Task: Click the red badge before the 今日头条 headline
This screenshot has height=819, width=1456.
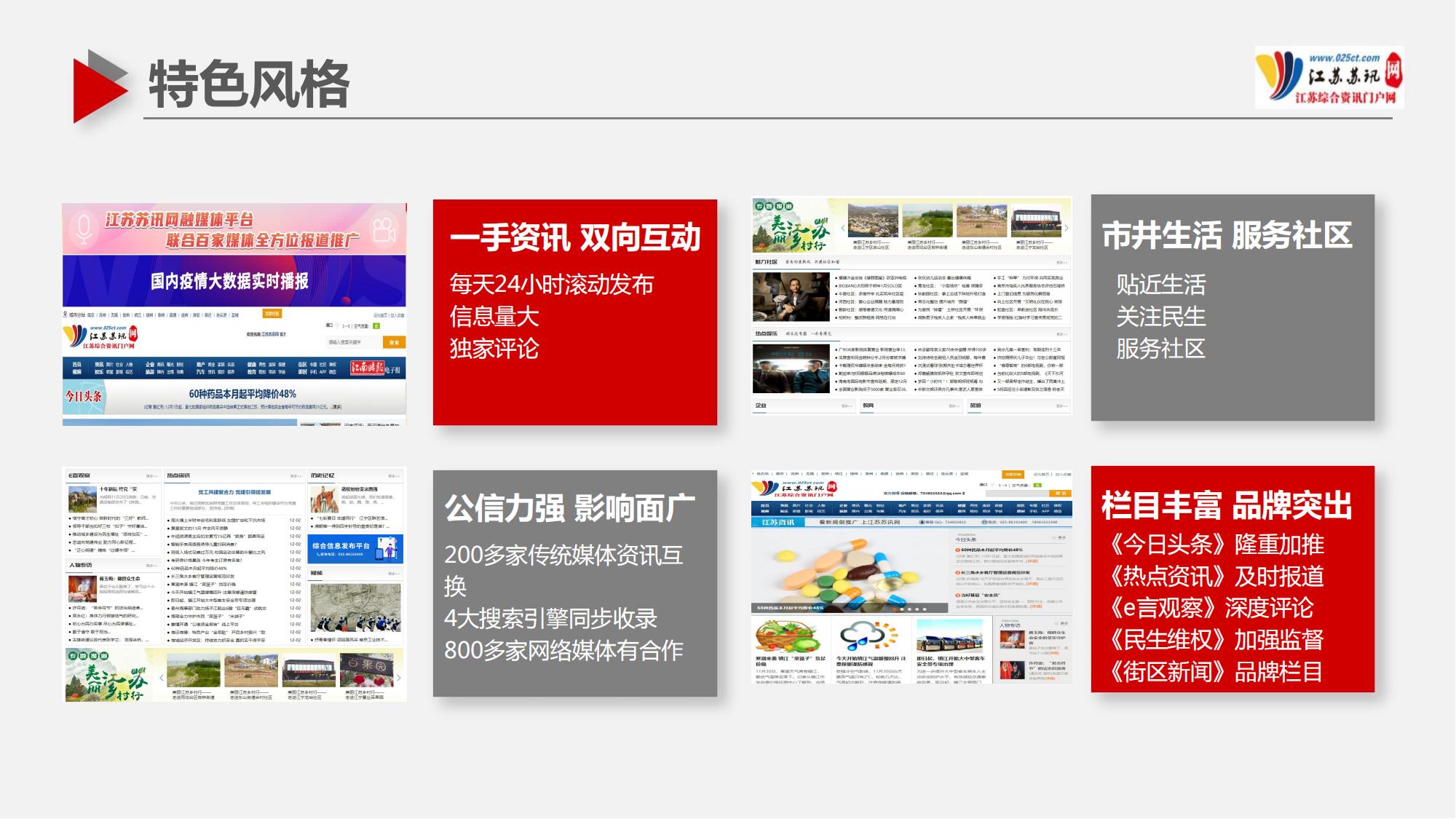Action: (x=958, y=550)
